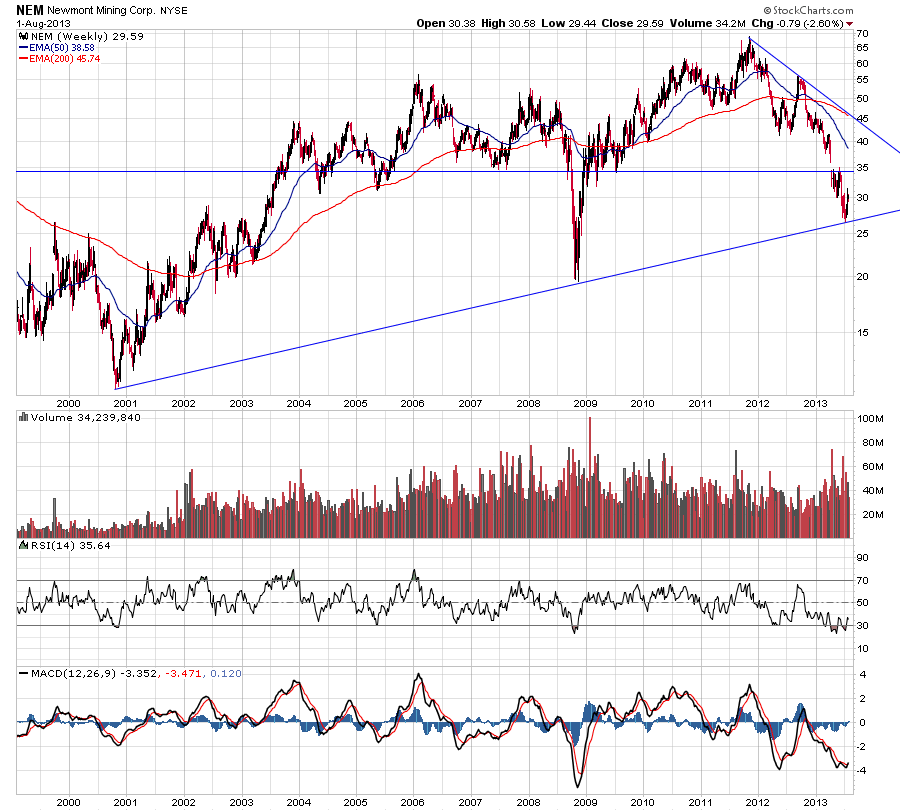Click the blue EMA(50) legend line
The width and height of the screenshot is (900, 811).
24,48
